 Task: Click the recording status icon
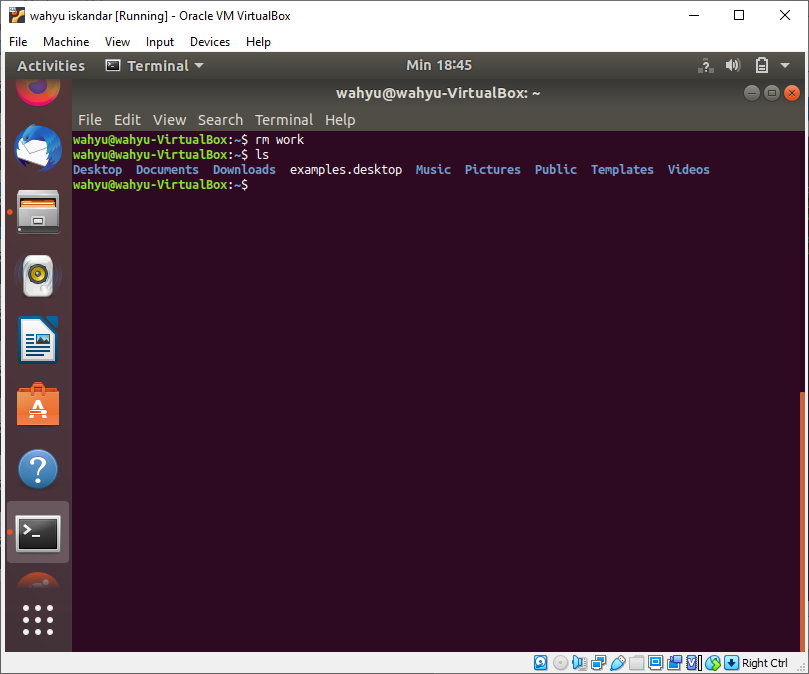[674, 663]
